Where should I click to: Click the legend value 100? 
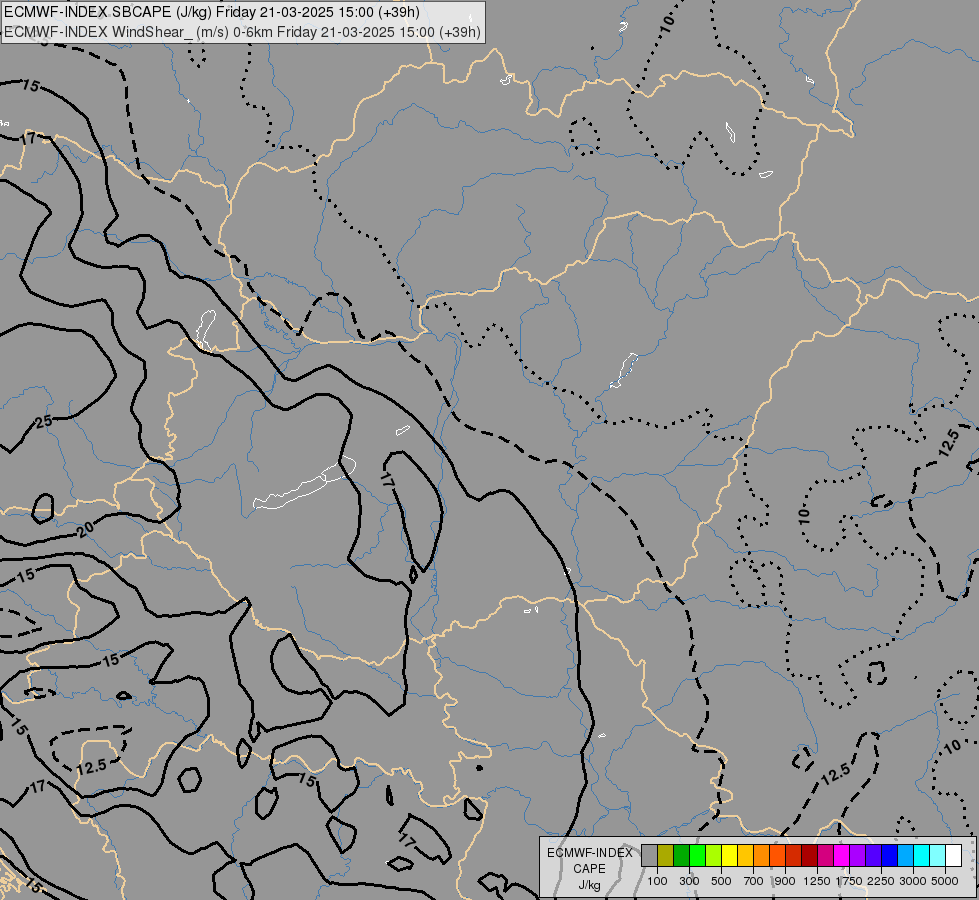[x=657, y=881]
